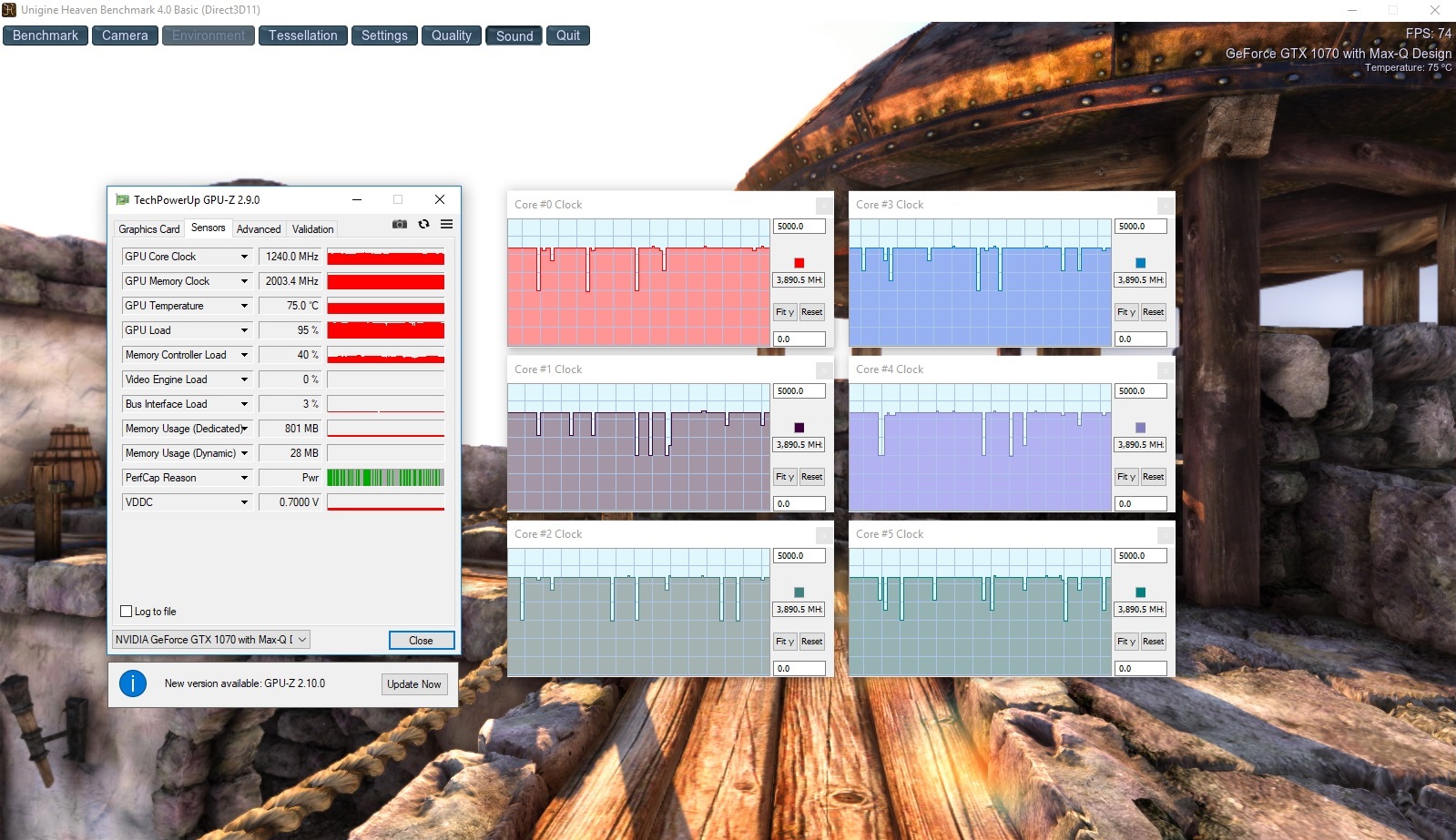
Task: Click the 0.0 min field on Core #5
Action: click(1141, 669)
